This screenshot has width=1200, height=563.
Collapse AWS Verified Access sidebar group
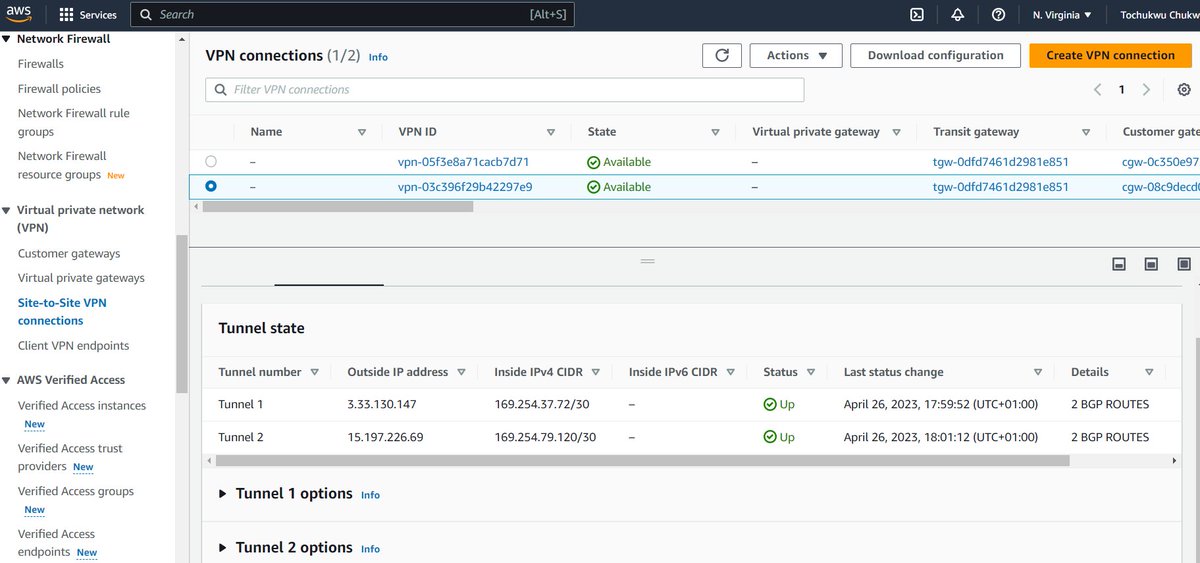point(7,380)
